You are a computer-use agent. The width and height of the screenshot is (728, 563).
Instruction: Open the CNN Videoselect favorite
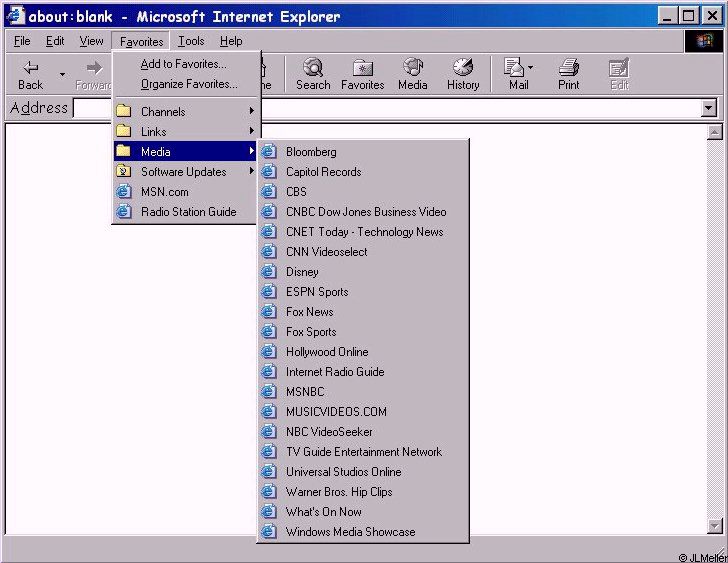pyautogui.click(x=363, y=251)
